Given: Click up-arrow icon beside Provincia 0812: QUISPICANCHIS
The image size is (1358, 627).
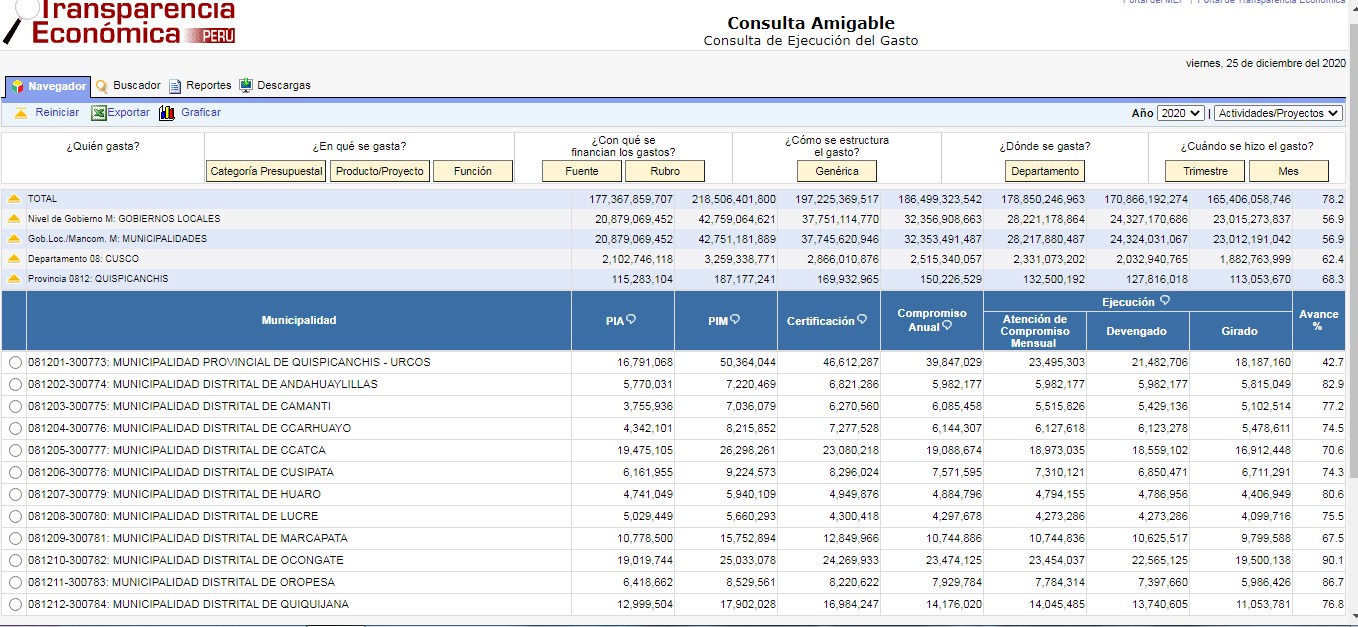Looking at the screenshot, I should [14, 279].
